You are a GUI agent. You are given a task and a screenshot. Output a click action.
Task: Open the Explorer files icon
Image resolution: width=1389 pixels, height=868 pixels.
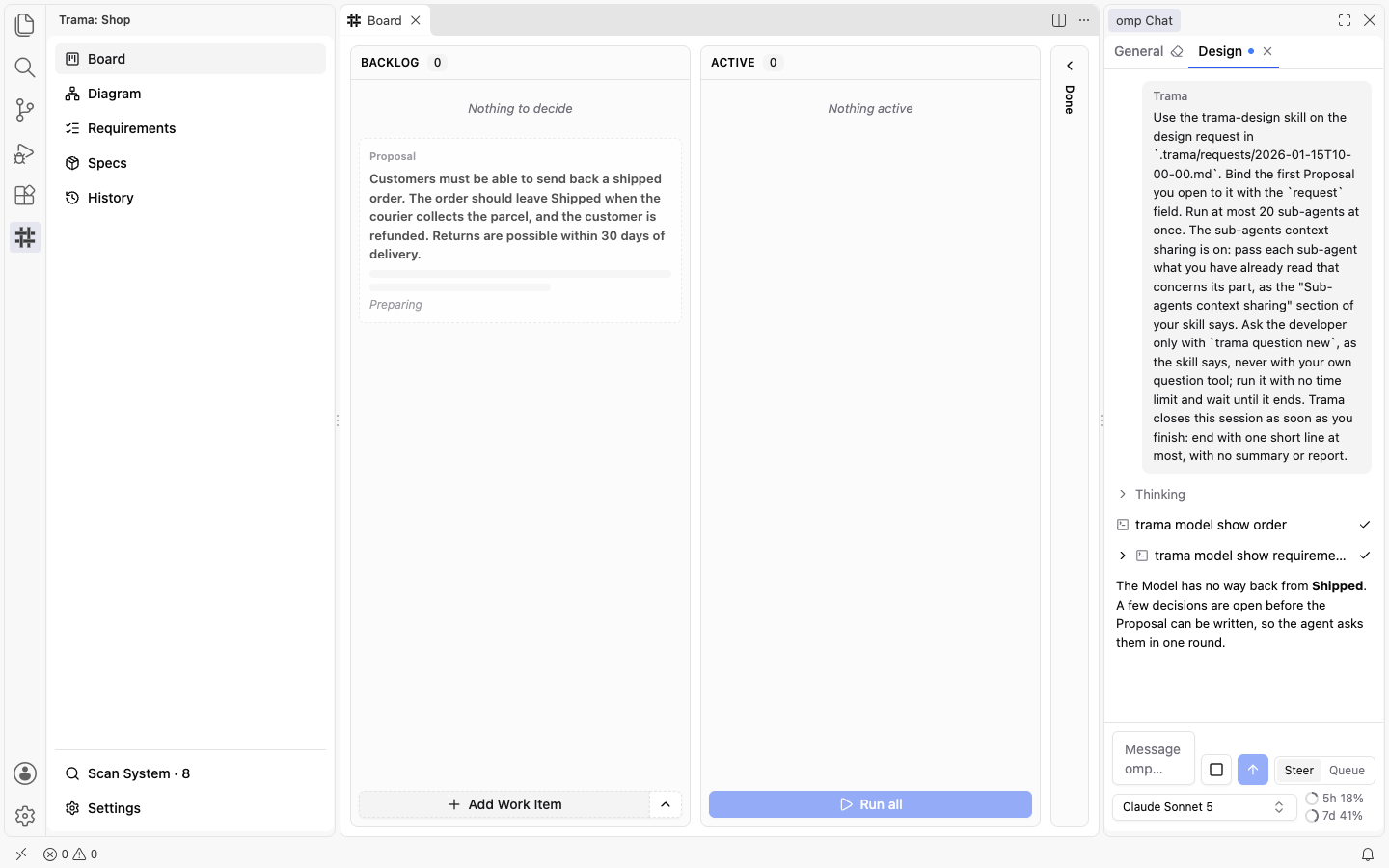pos(25,25)
